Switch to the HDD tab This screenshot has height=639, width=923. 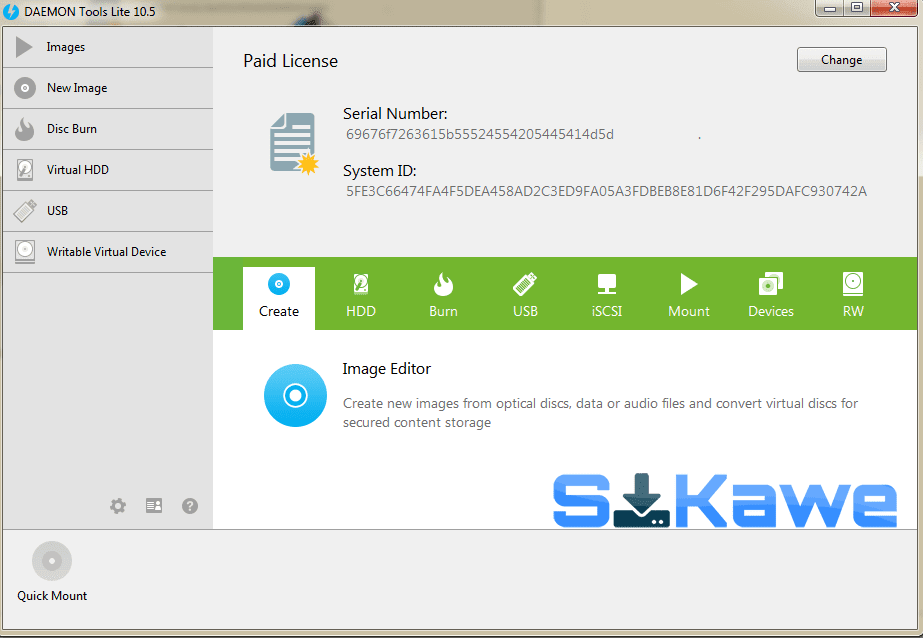[x=361, y=297]
